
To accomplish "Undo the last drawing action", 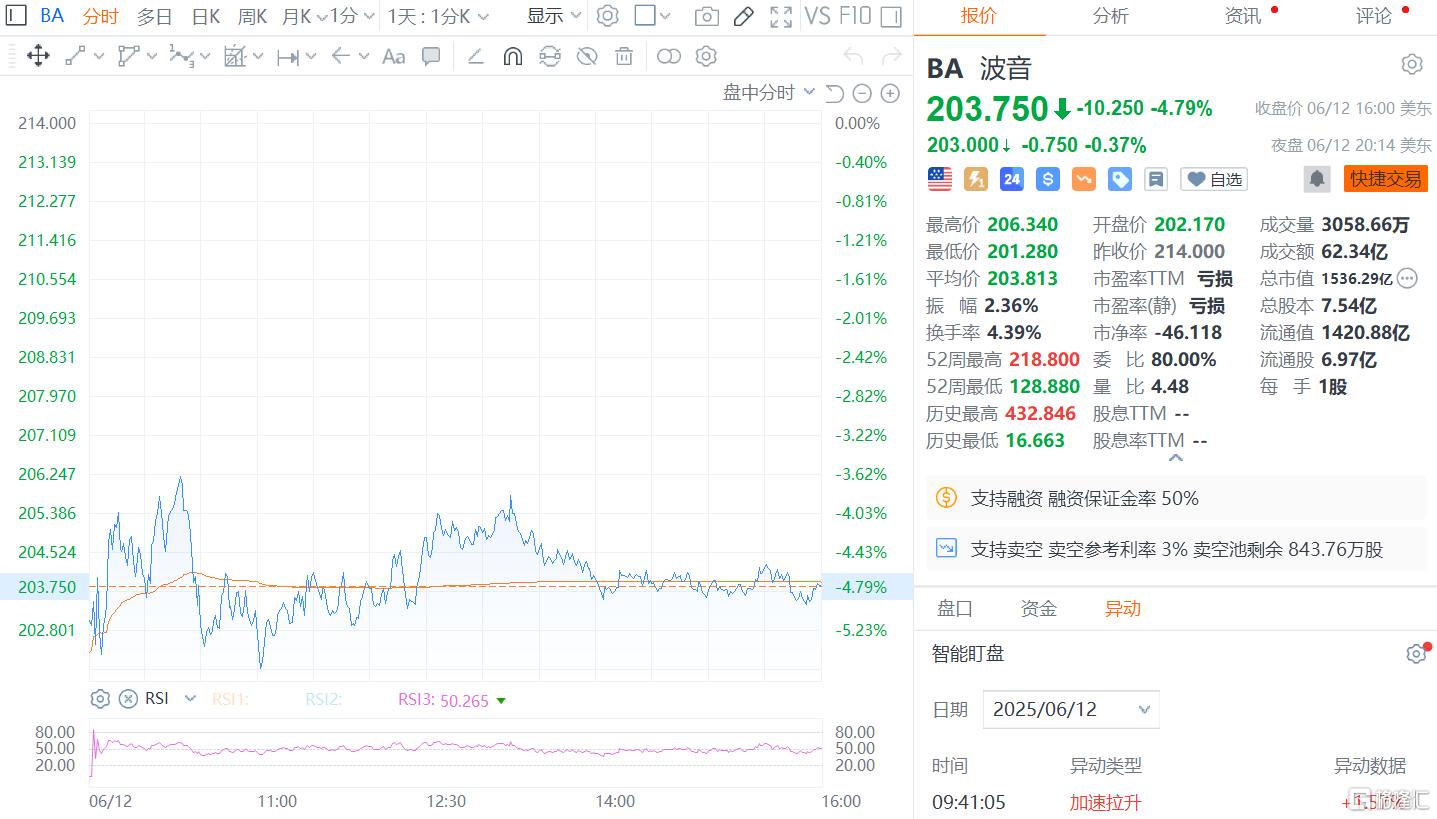I will tap(853, 56).
